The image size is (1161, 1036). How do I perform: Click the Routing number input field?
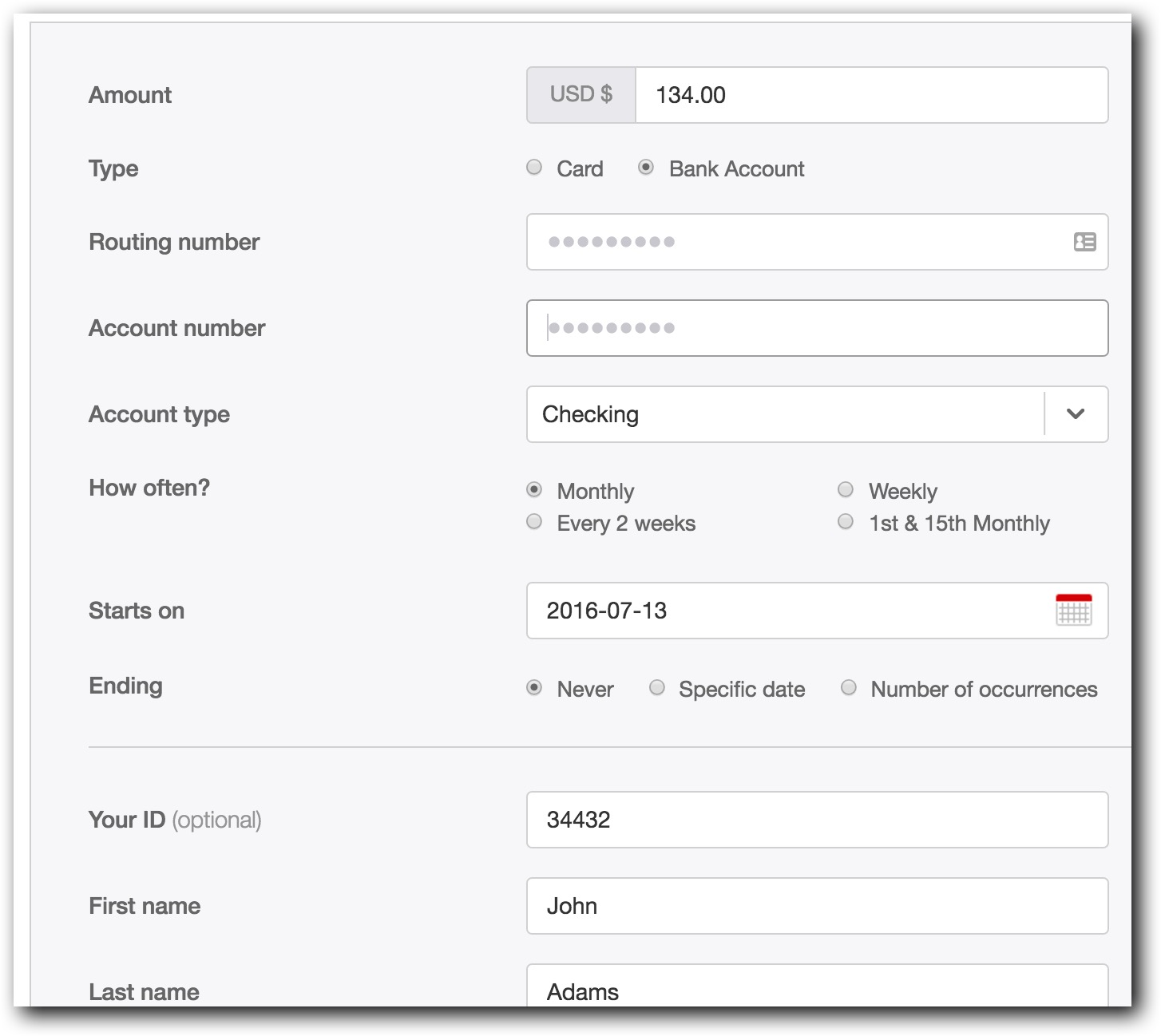pyautogui.click(x=798, y=242)
